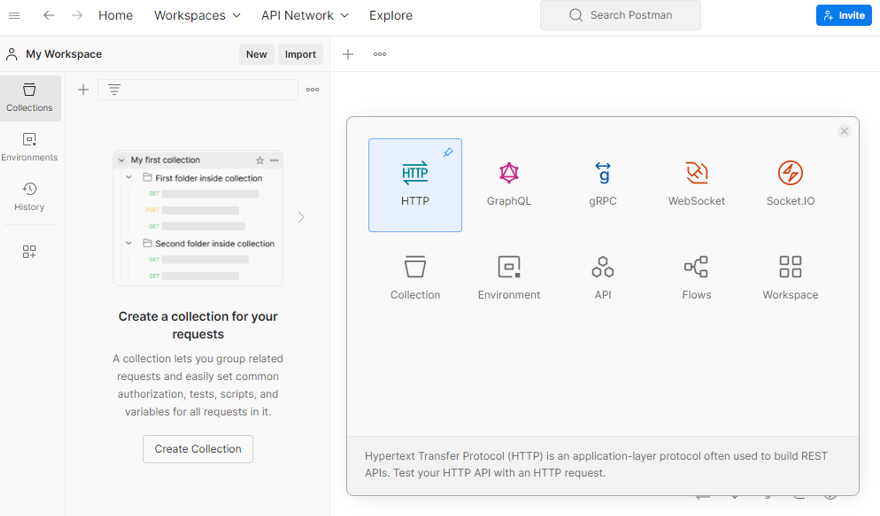Choose the Environment tile
Screen dimensions: 880x516
click(x=509, y=277)
